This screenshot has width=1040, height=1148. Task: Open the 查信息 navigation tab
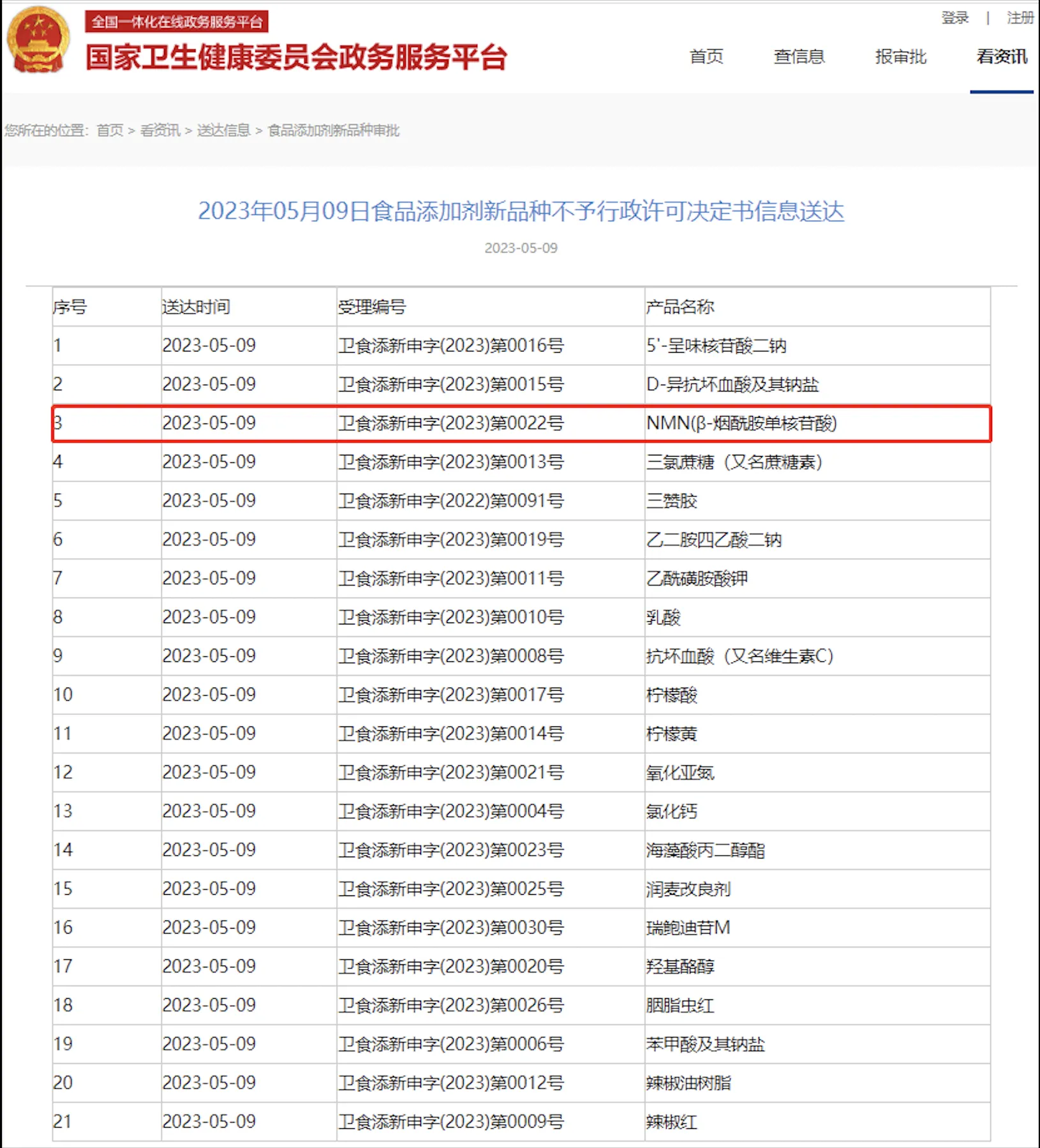pyautogui.click(x=799, y=57)
